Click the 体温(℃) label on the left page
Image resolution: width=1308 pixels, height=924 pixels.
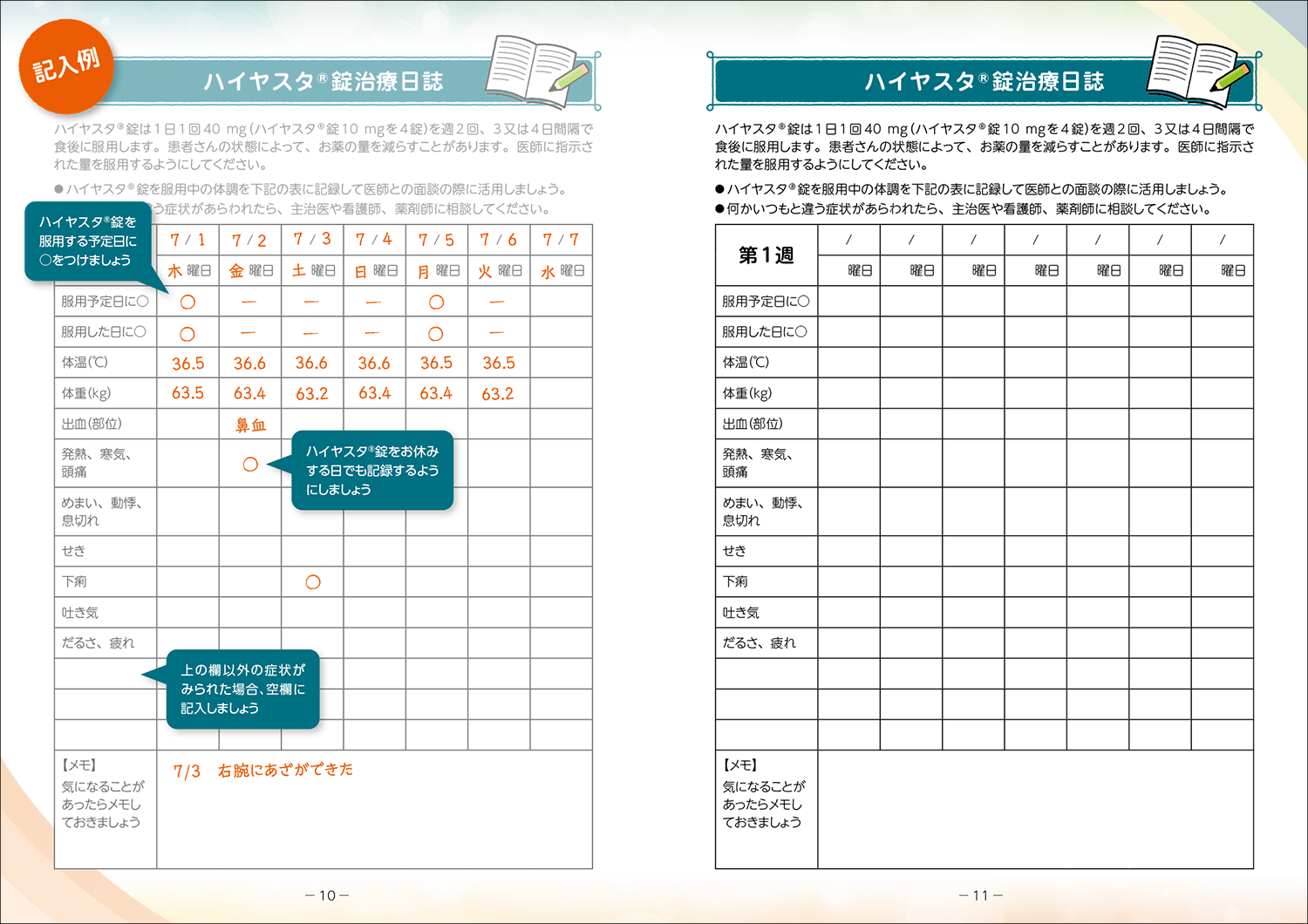pos(85,363)
